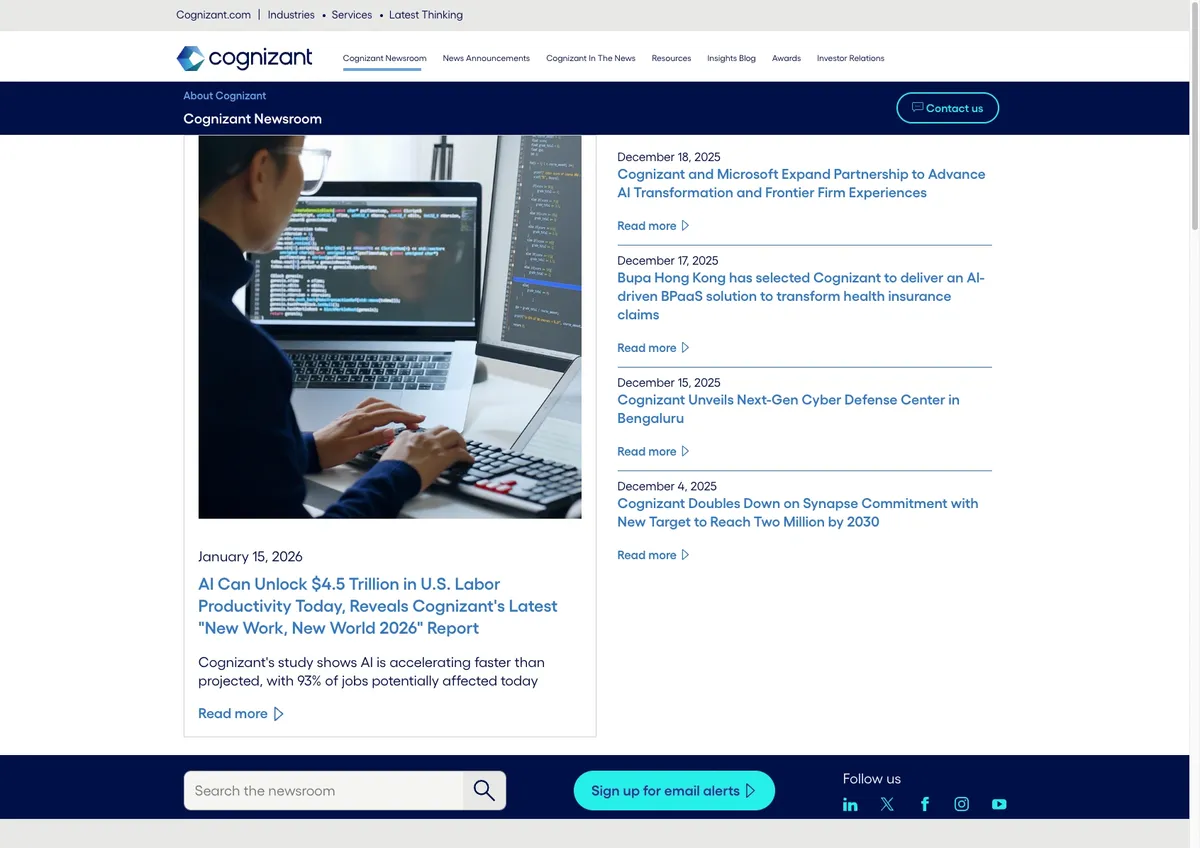Open Cognizant In The News
The image size is (1200, 848).
[591, 58]
